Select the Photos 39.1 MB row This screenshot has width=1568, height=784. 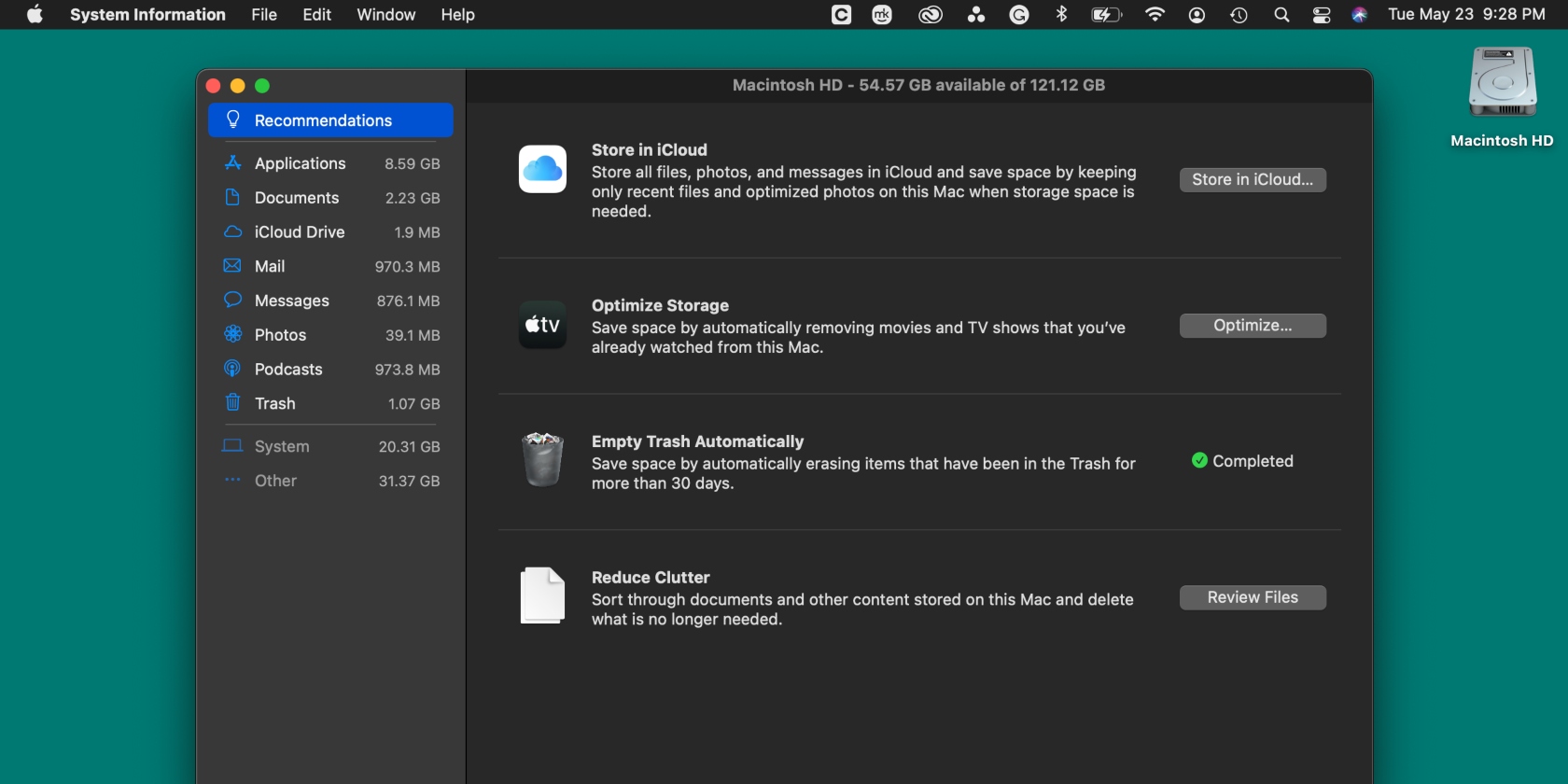coord(330,334)
